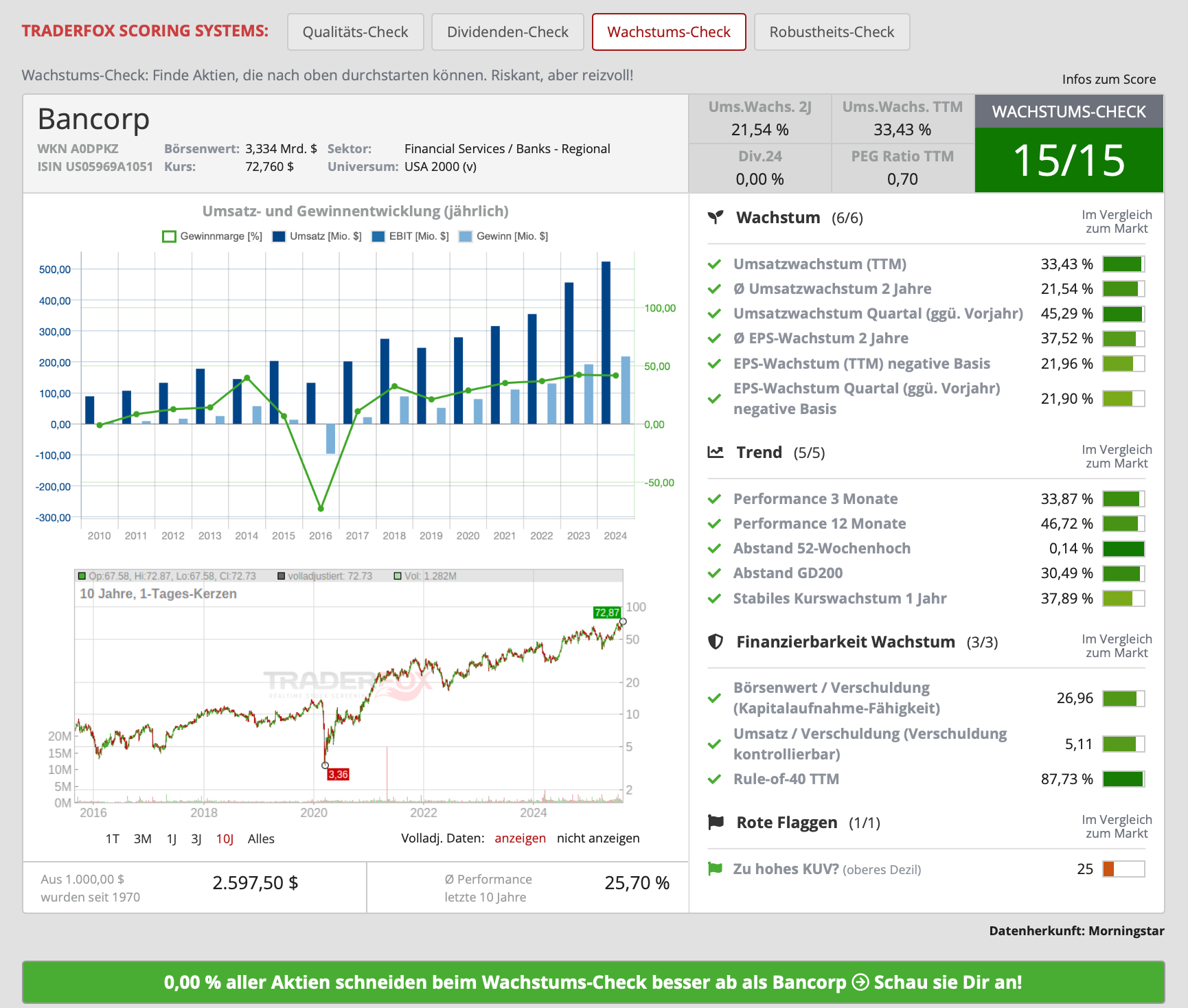Click the red 3,36 low marker

[338, 775]
